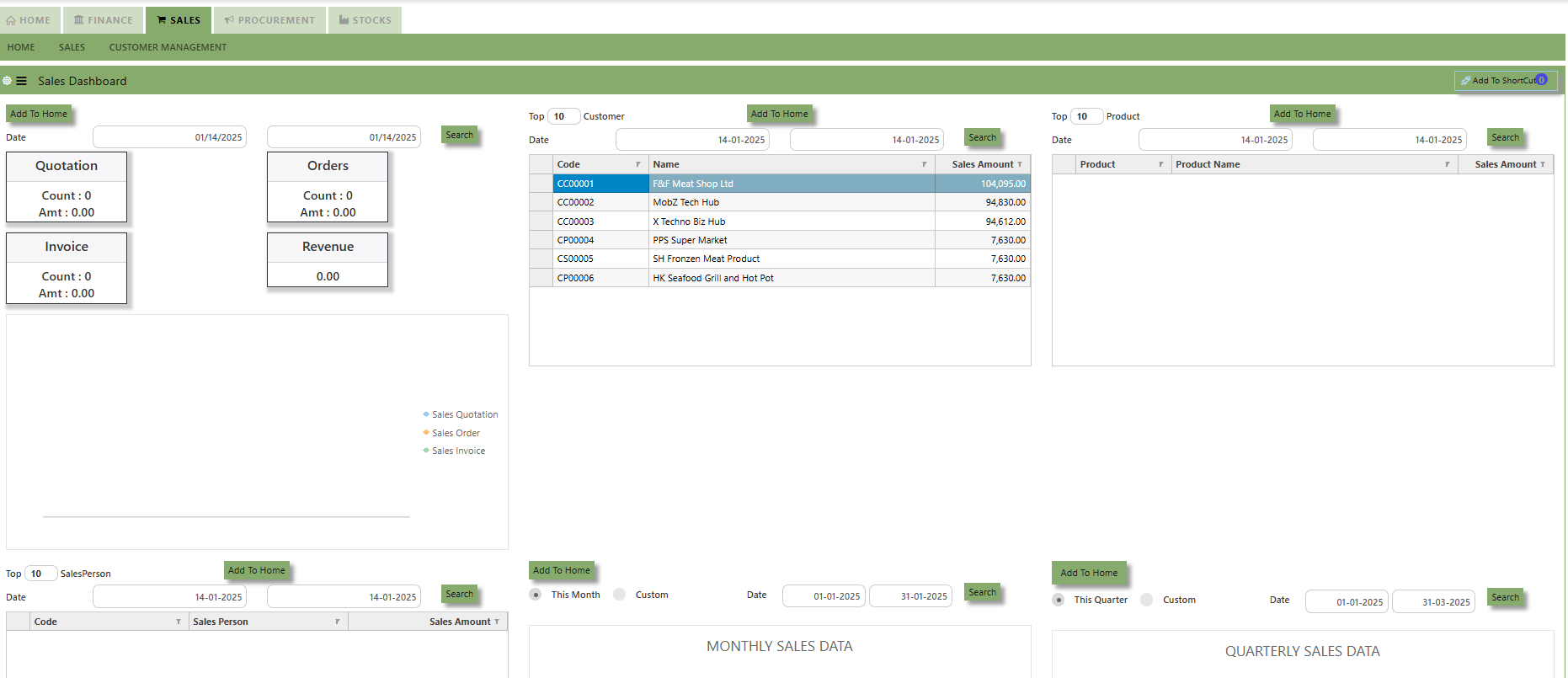Screen dimensions: 1568x678
Task: Switch to the FINANCE tab
Action: click(x=103, y=20)
